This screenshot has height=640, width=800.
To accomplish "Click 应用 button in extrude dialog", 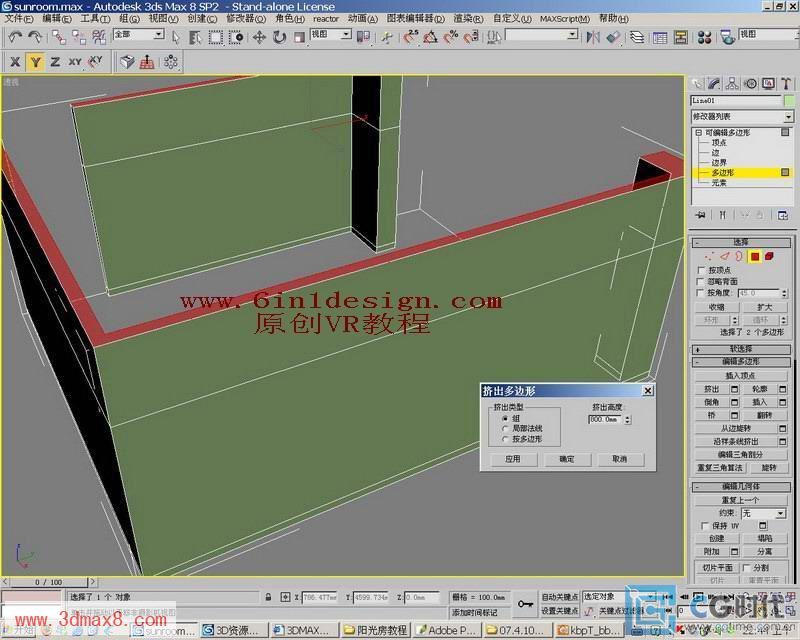I will click(513, 459).
